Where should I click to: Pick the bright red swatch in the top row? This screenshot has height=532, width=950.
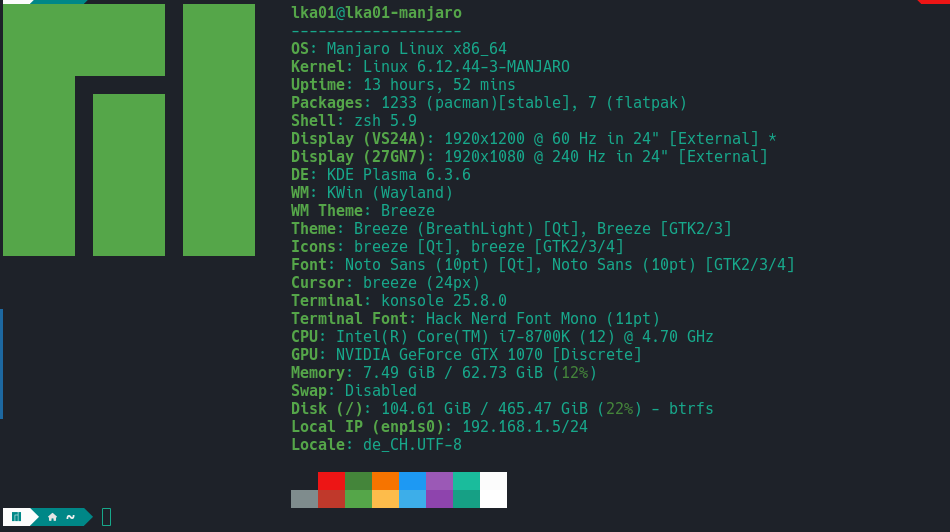click(331, 481)
